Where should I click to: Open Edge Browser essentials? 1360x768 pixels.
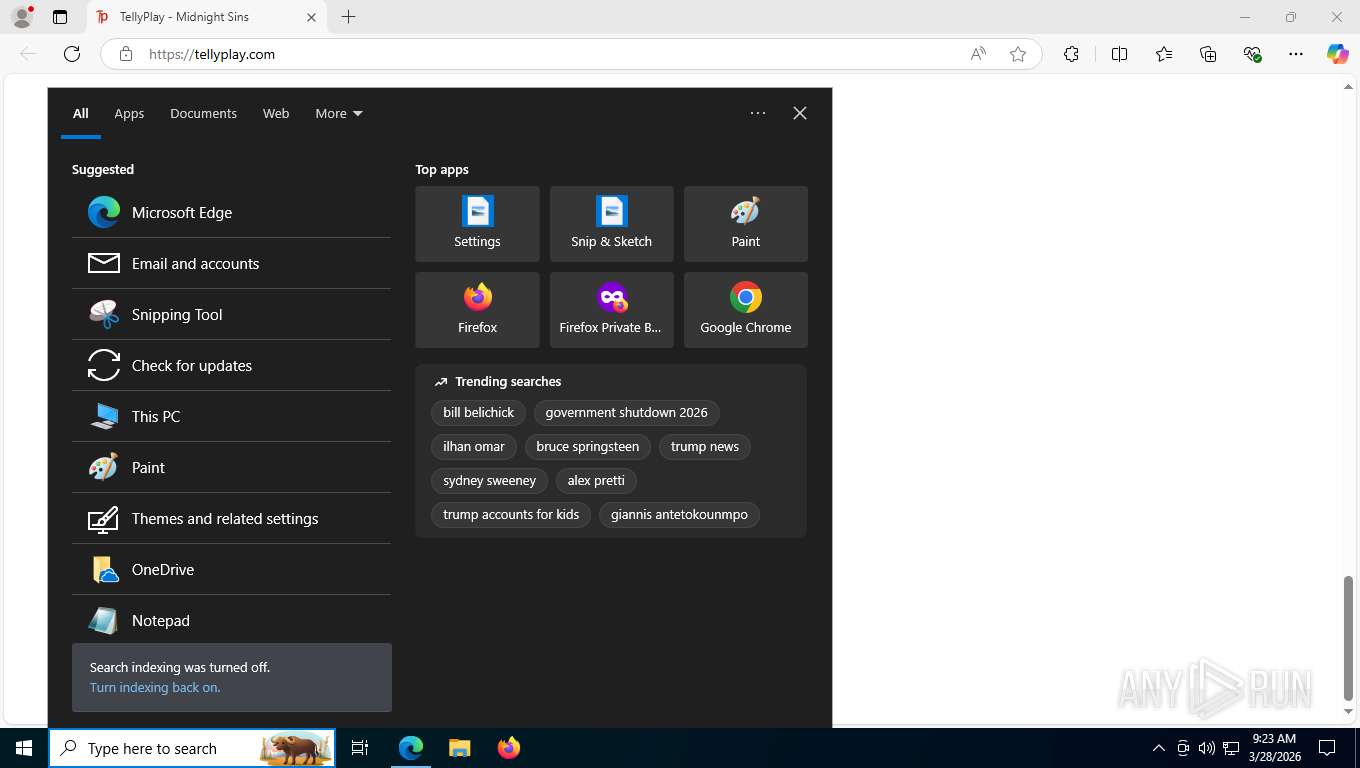click(x=1252, y=54)
